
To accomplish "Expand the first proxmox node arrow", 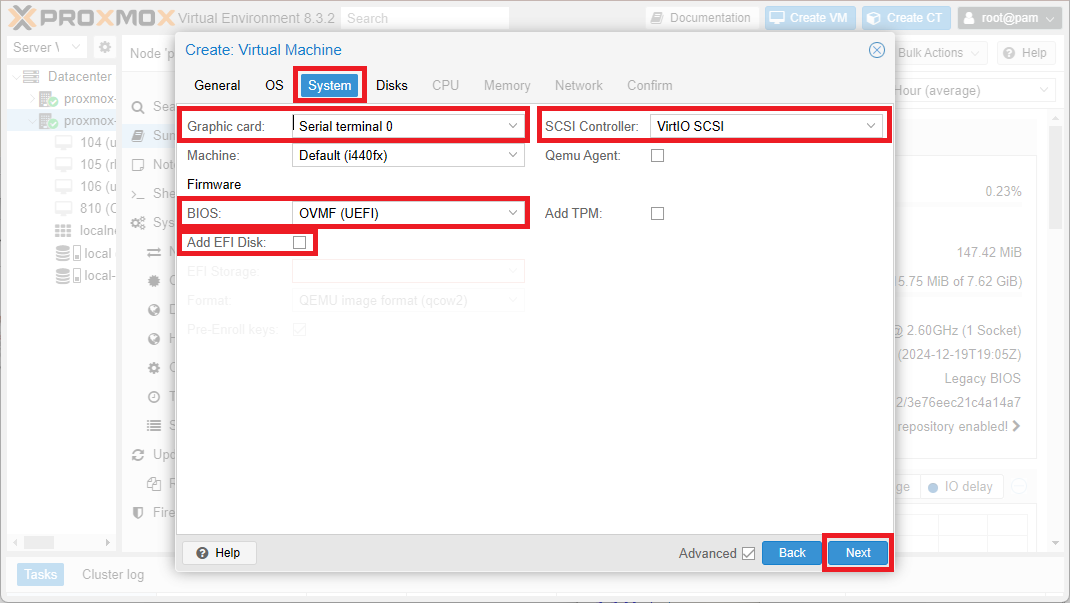I will coord(32,99).
